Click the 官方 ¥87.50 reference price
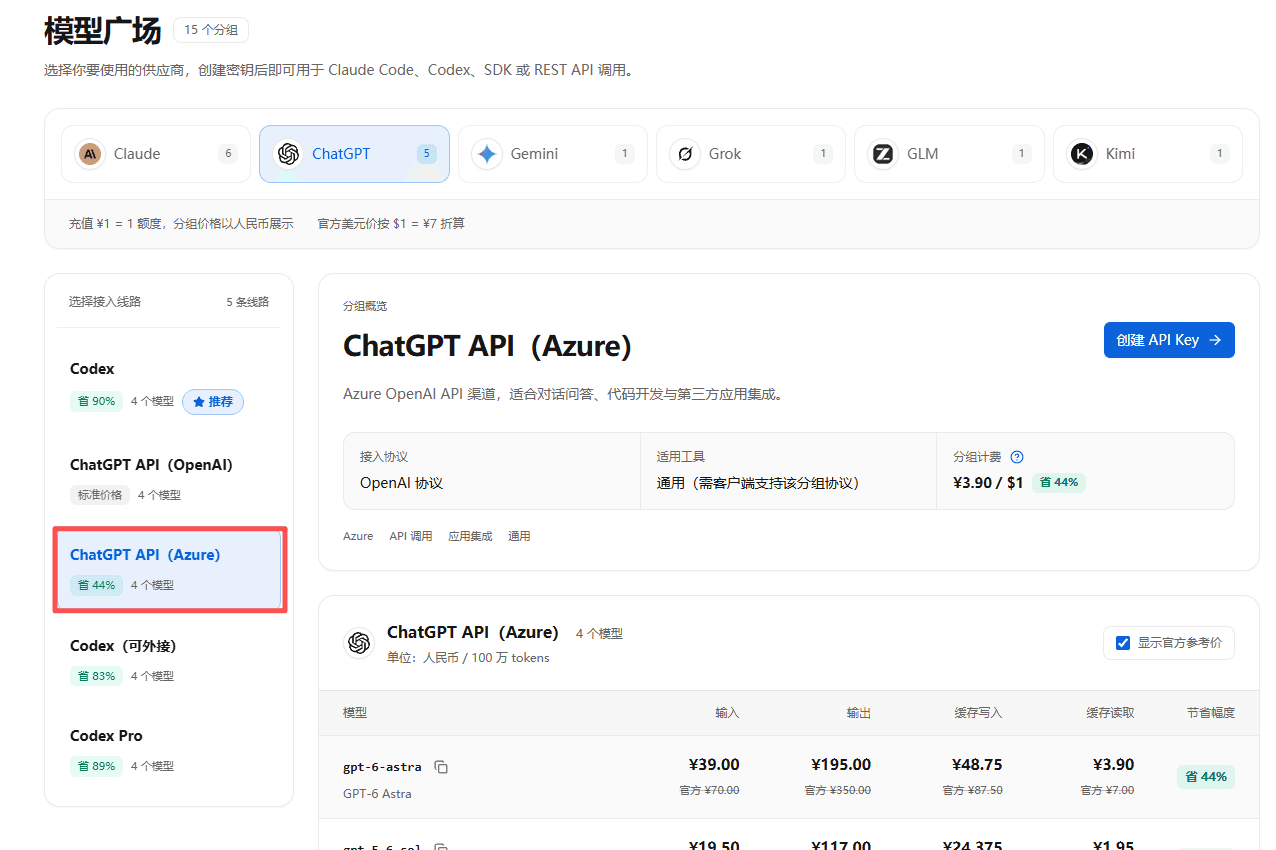The height and width of the screenshot is (850, 1276). click(972, 790)
